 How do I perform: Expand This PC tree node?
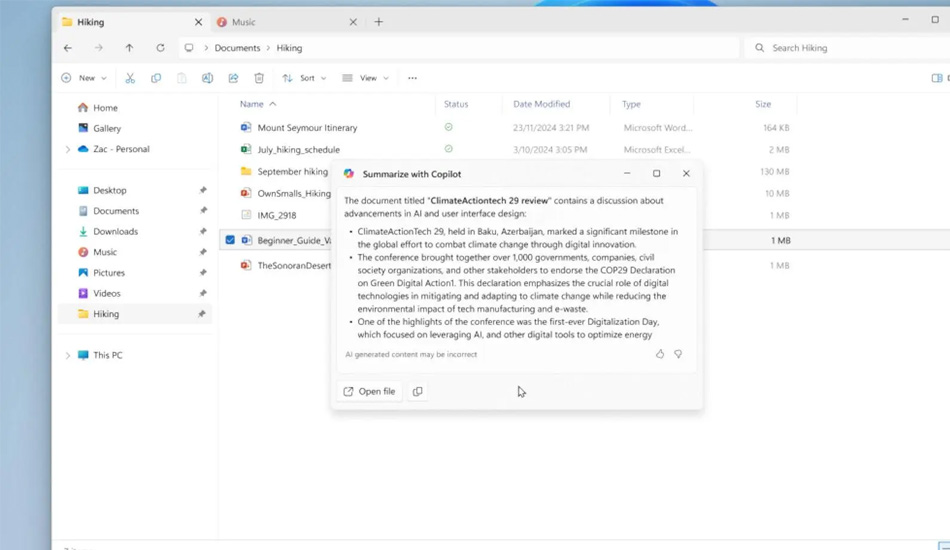pyautogui.click(x=68, y=356)
